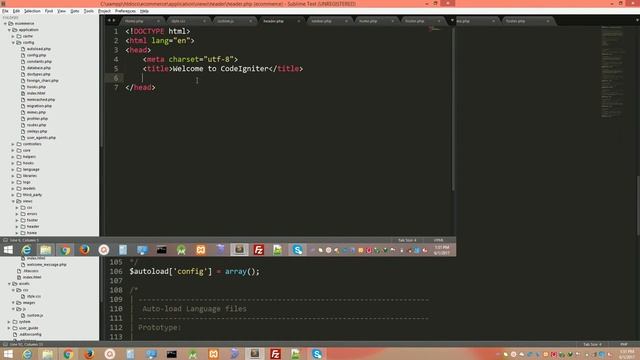
Task: Open .editorconfig in the sidebar
Action: pos(31,335)
